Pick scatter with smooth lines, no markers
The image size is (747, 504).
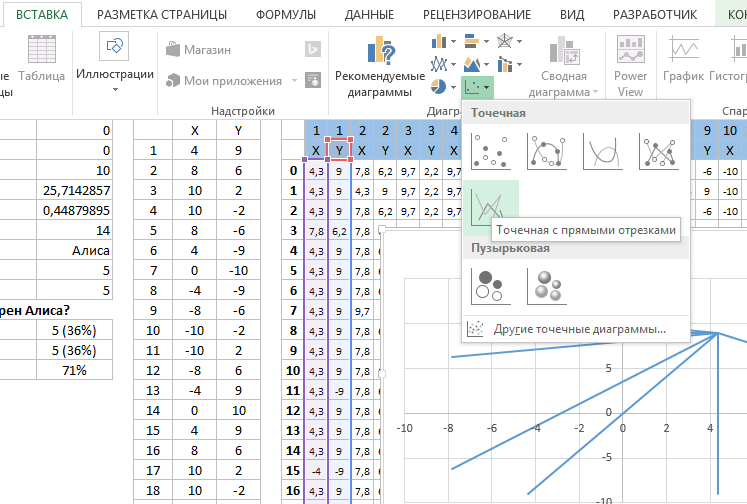[602, 153]
